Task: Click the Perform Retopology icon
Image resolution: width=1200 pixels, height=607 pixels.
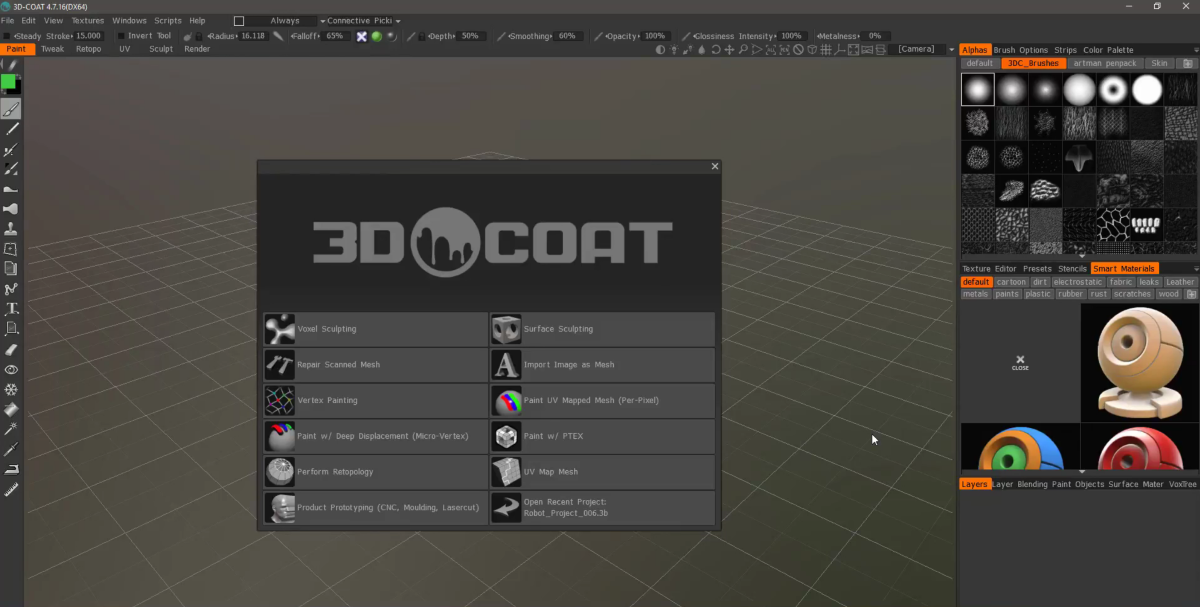Action: click(279, 472)
